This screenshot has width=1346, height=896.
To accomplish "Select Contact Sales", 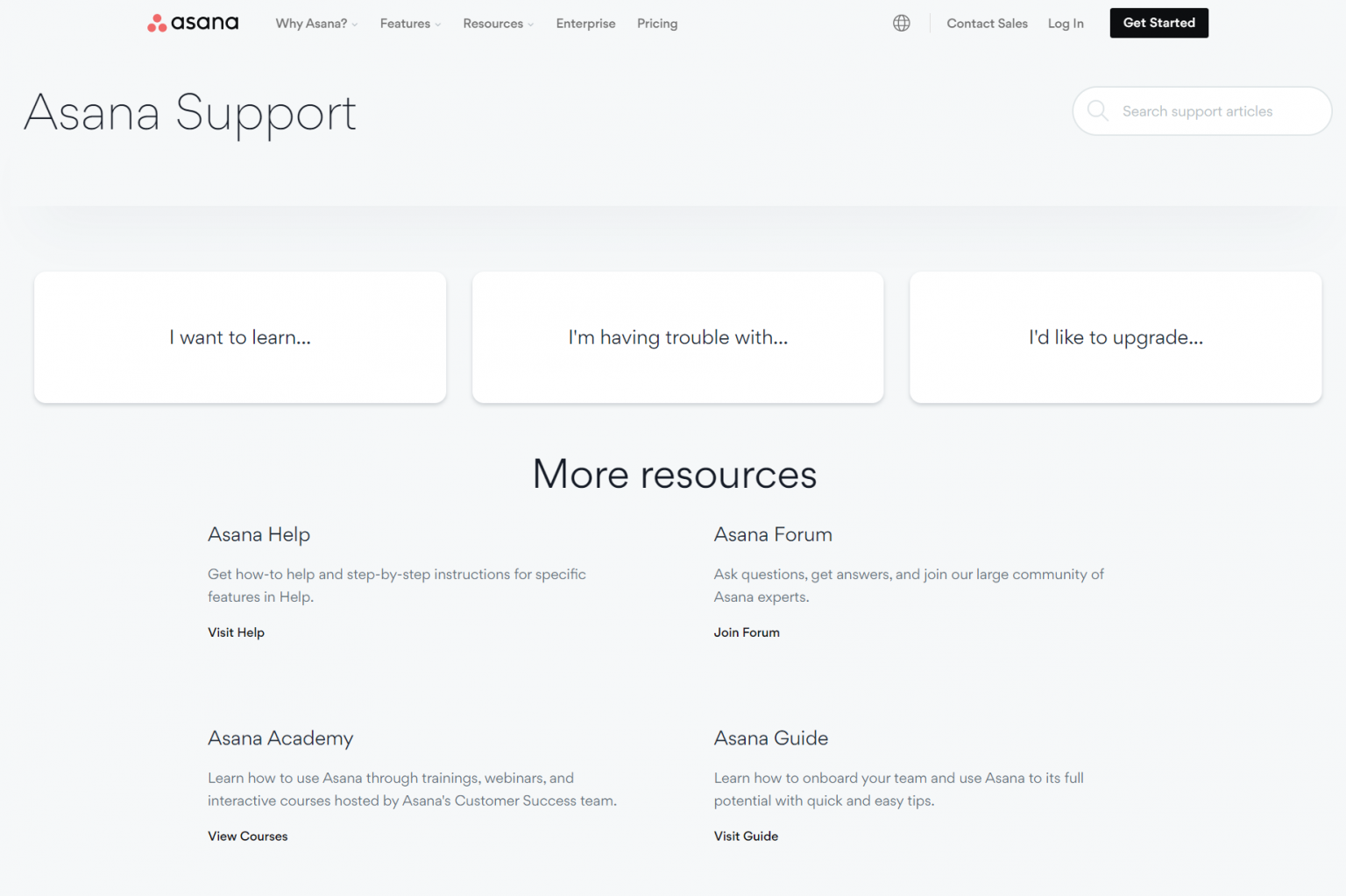I will click(x=987, y=24).
